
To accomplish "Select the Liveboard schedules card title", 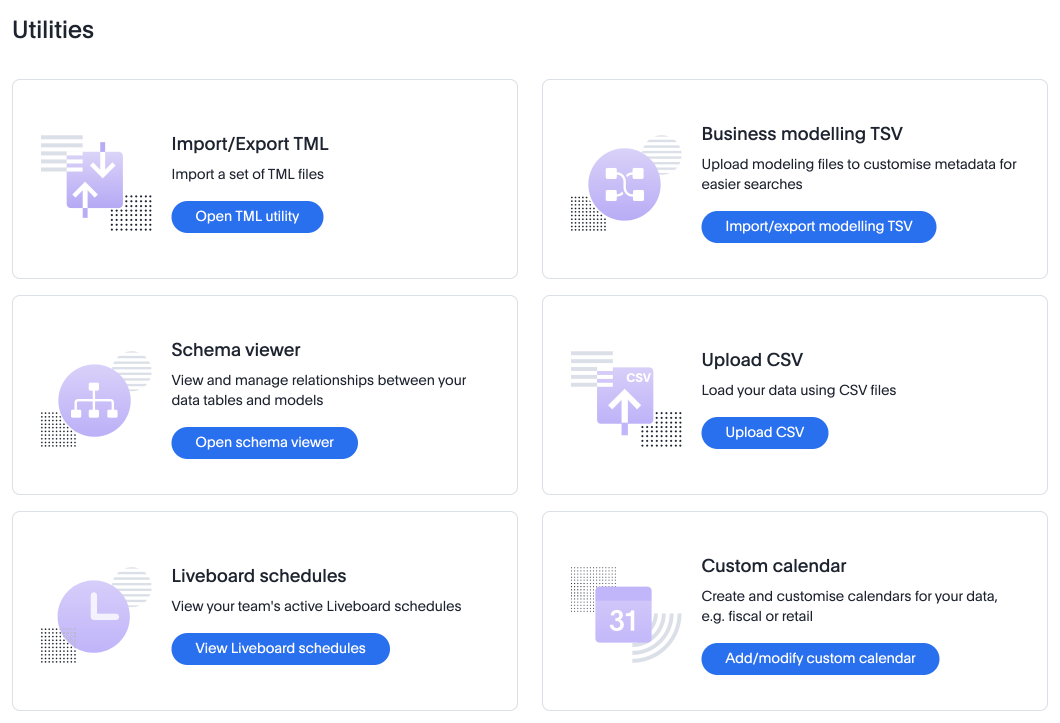I will [259, 576].
